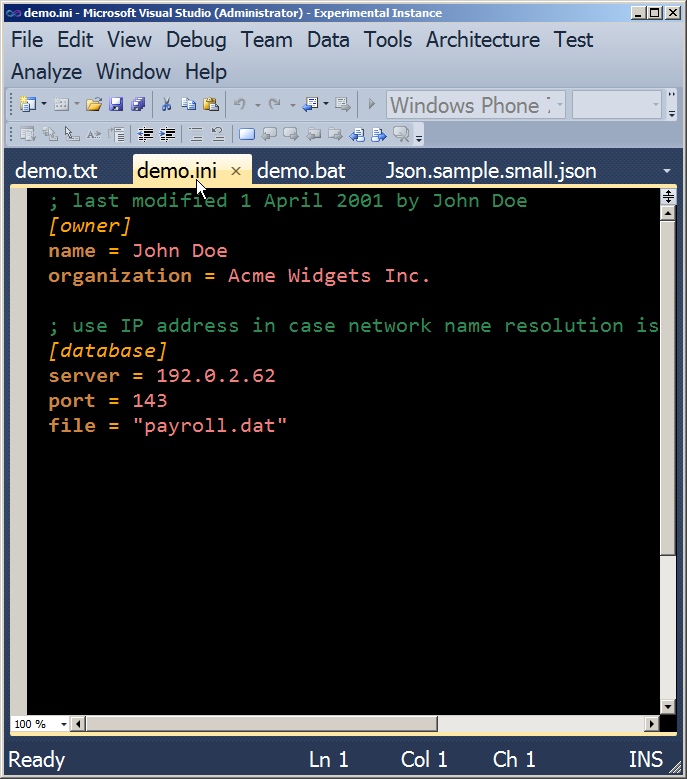Click the horizontal scrollbar right arrow
Image resolution: width=687 pixels, height=779 pixels.
pyautogui.click(x=651, y=724)
